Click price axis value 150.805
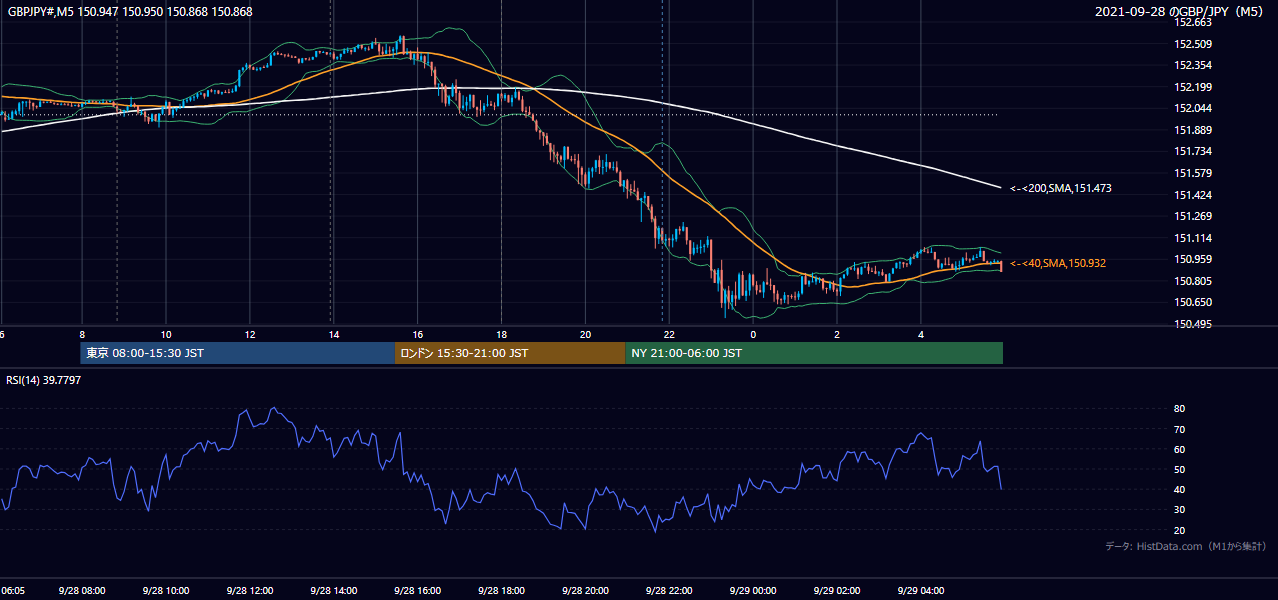 (x=1194, y=281)
